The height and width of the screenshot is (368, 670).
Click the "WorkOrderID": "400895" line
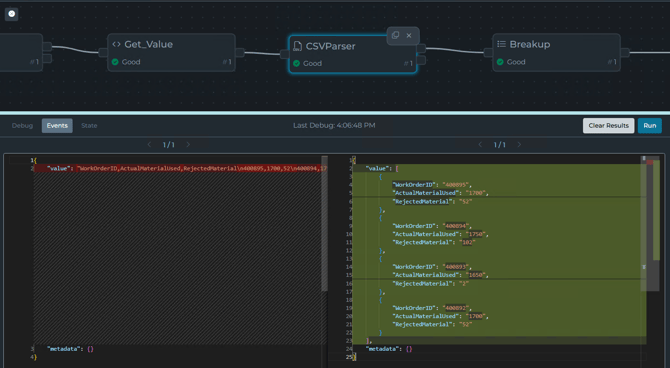tap(432, 185)
